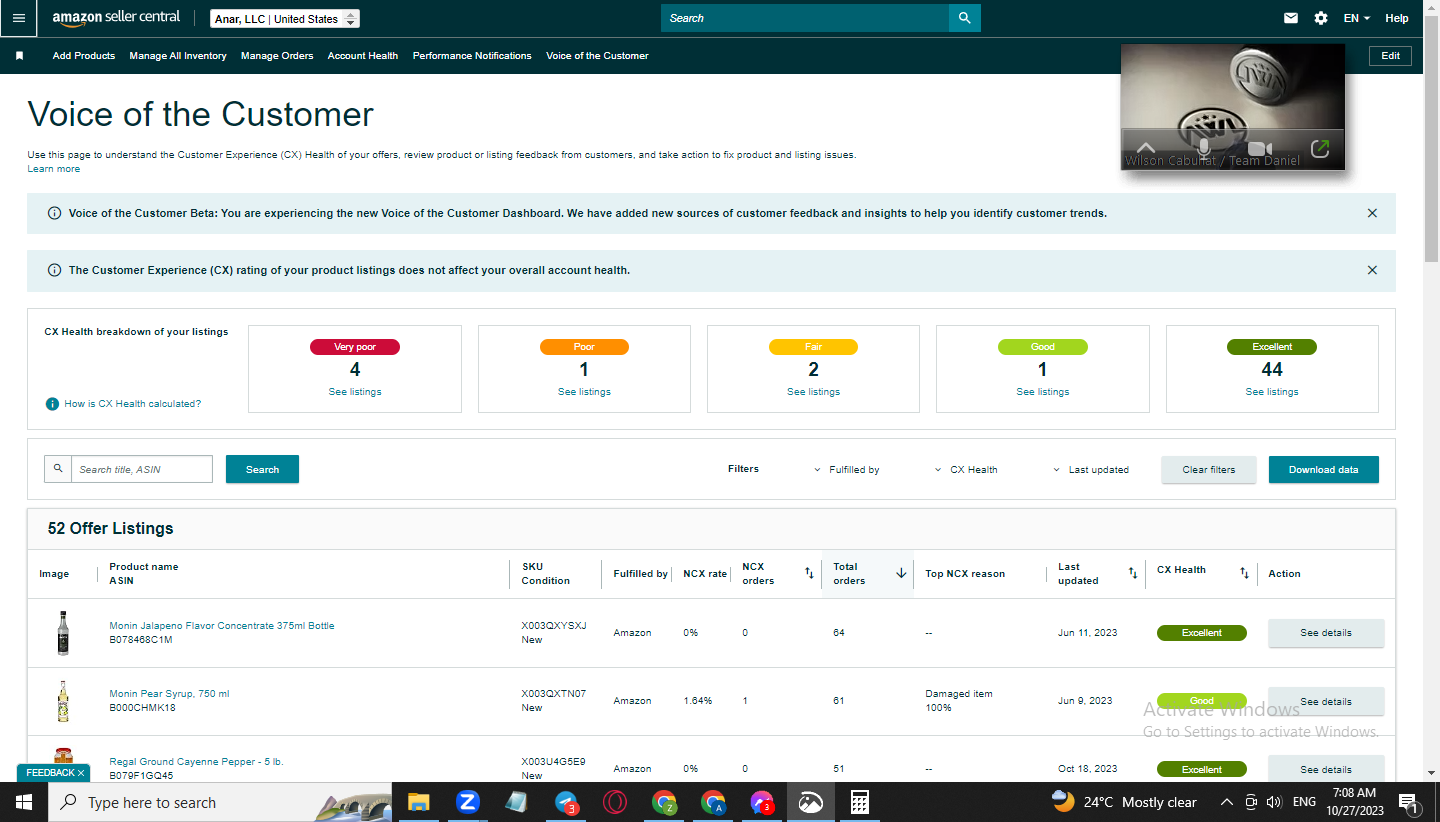
Task: Click the Monin Pear Syrup product thumbnail
Action: 63,701
